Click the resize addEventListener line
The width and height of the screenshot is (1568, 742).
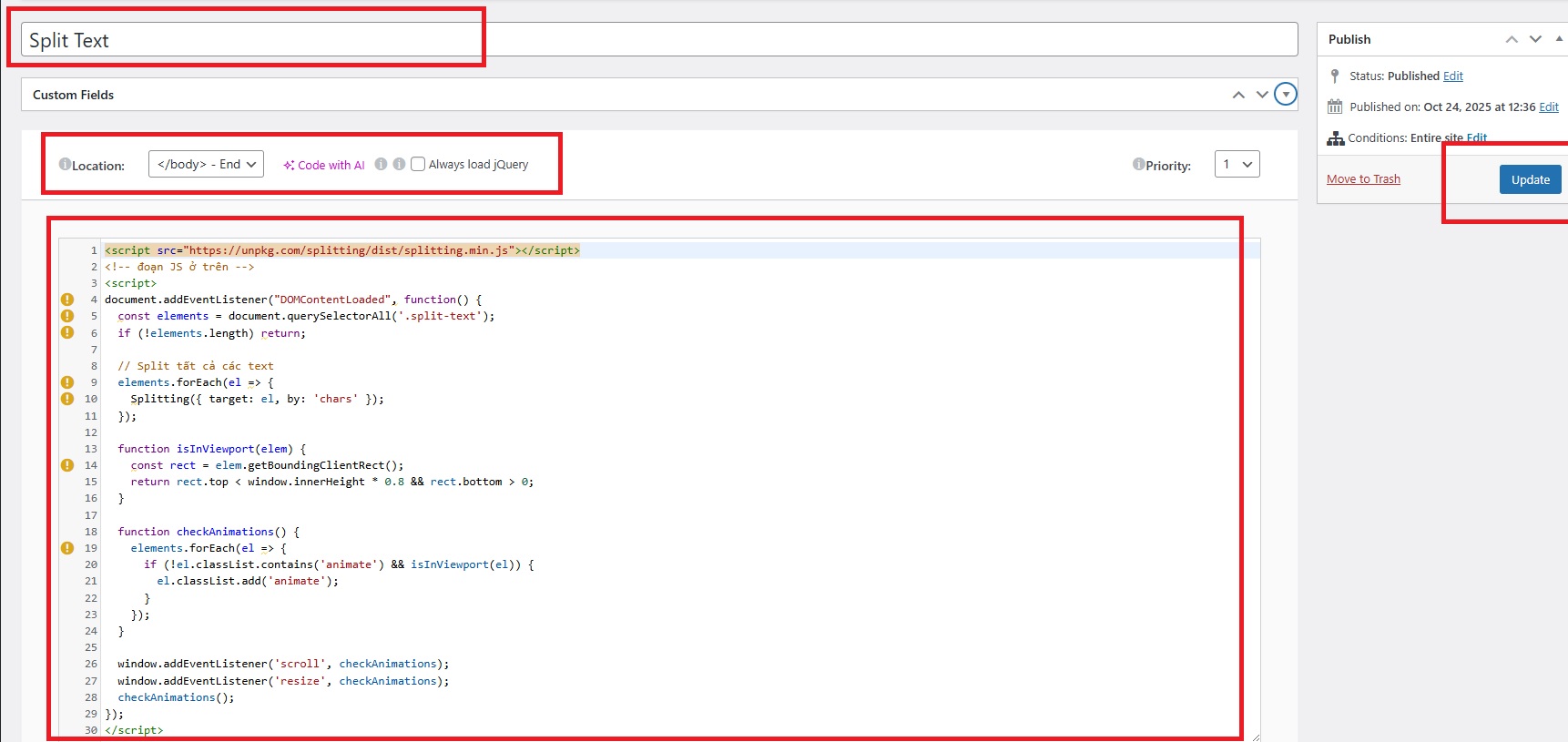tap(283, 681)
